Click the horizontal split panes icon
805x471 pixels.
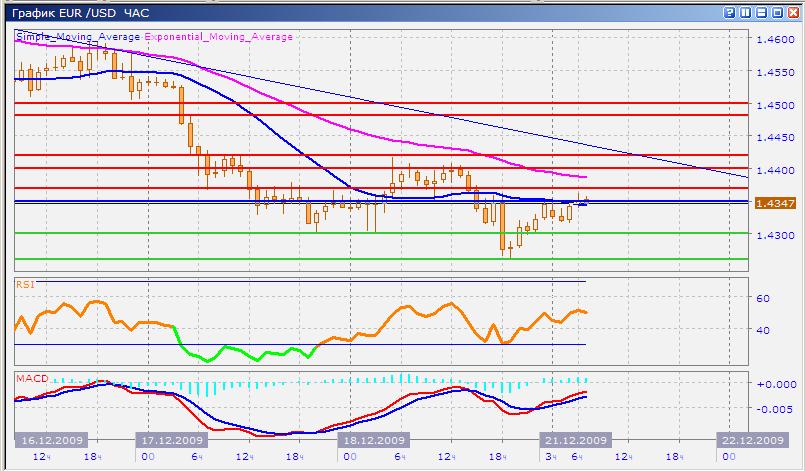(x=760, y=12)
